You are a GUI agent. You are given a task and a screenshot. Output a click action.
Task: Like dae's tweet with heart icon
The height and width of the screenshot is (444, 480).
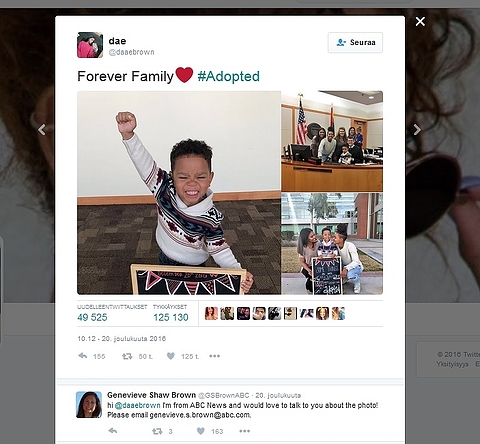click(x=171, y=356)
